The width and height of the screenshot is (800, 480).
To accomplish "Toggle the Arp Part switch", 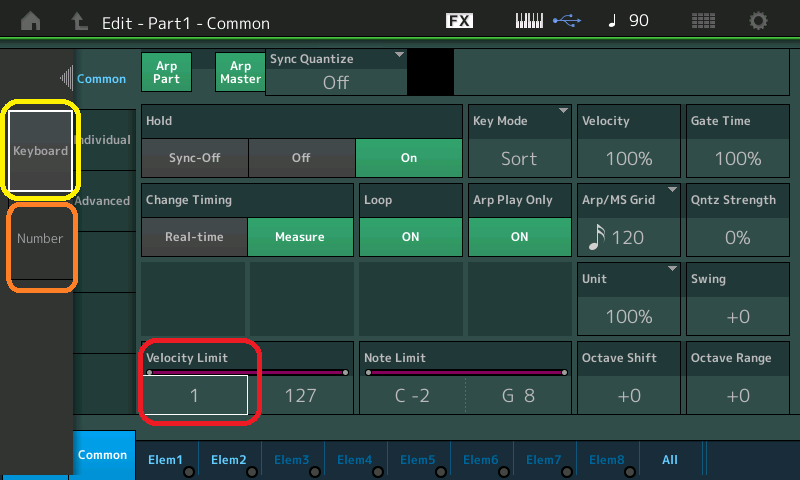I will tap(166, 72).
